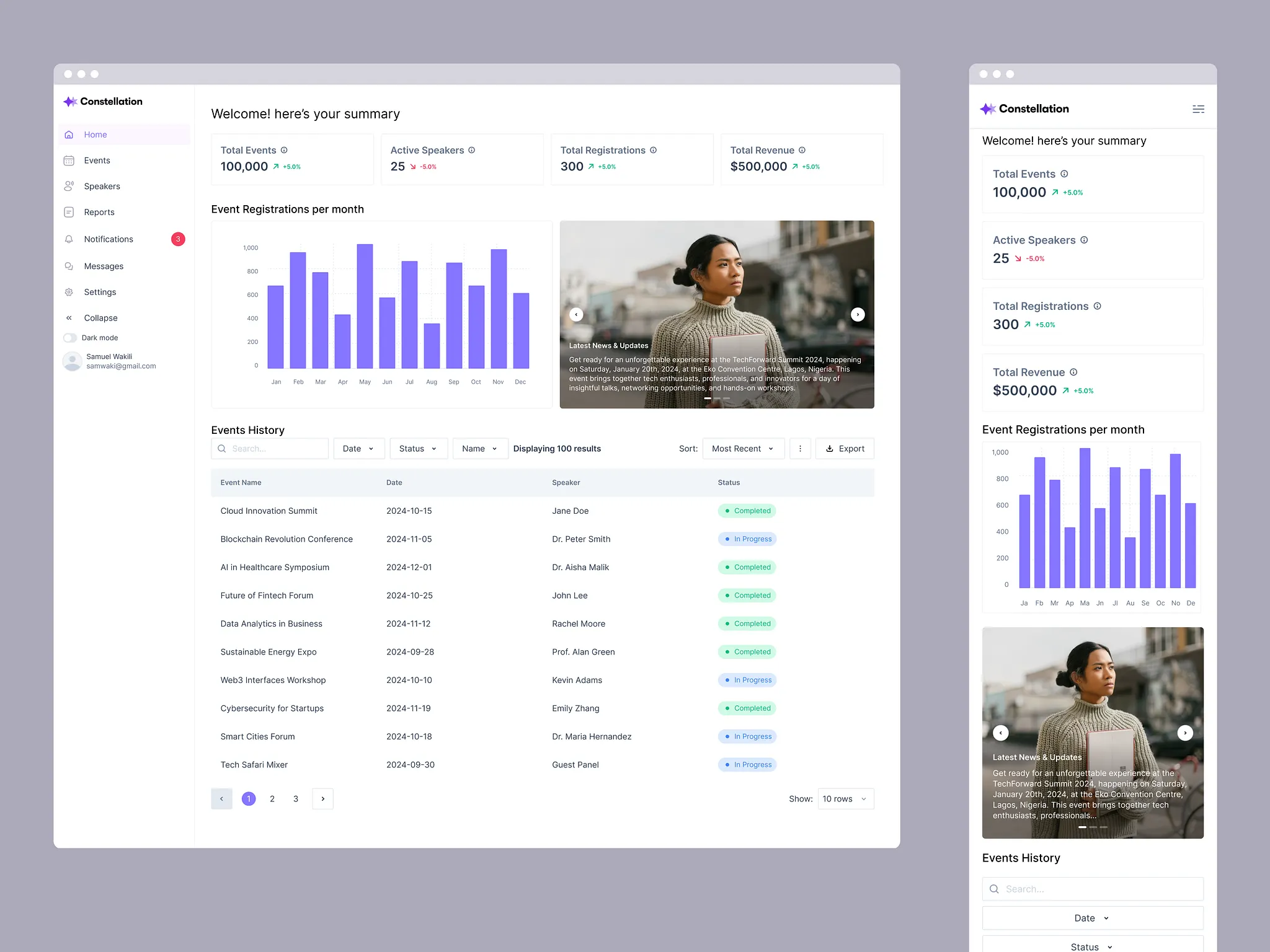Click the Events calendar icon in sidebar
Screen dimensions: 1270x952
[69, 161]
